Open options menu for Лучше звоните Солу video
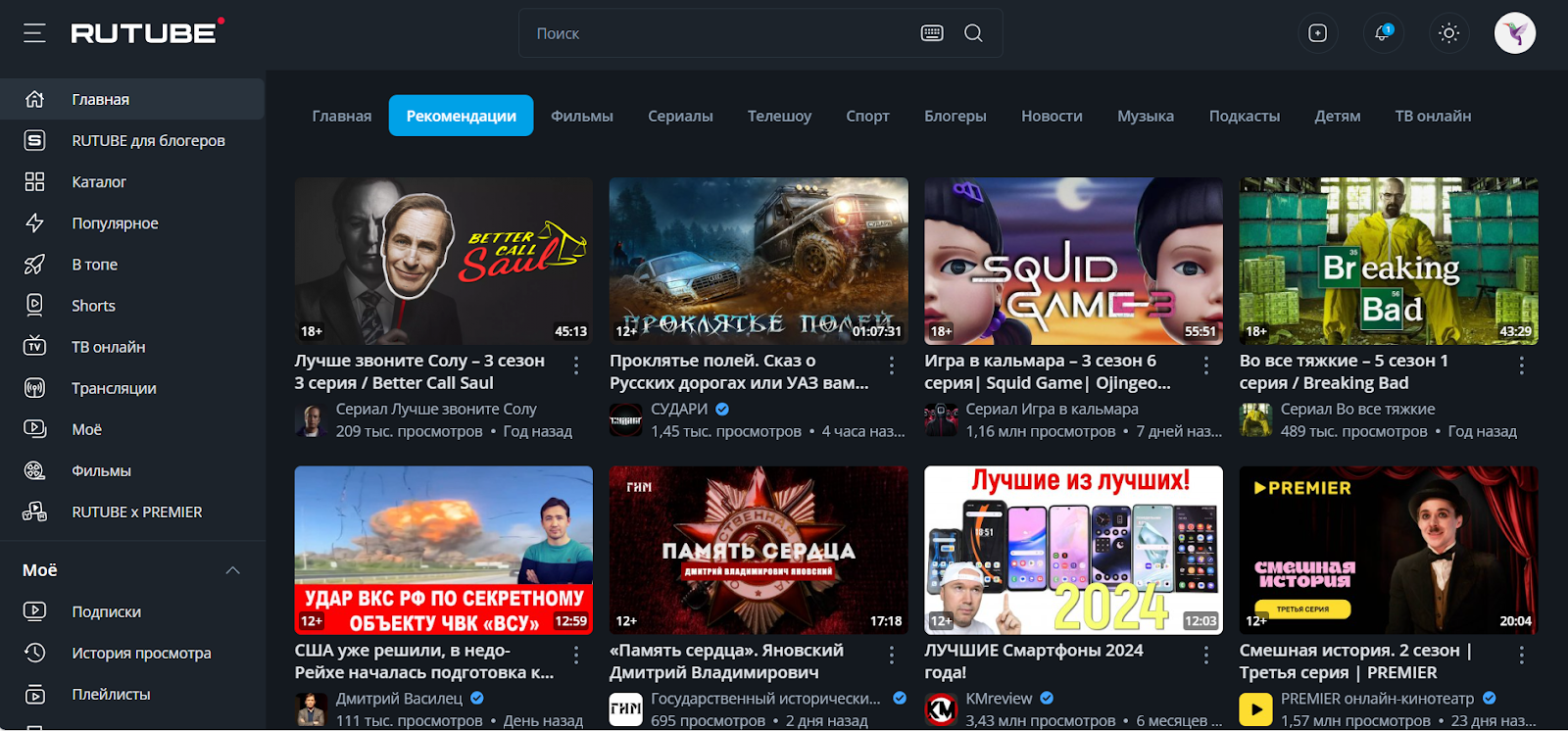The image size is (1568, 731). point(576,365)
